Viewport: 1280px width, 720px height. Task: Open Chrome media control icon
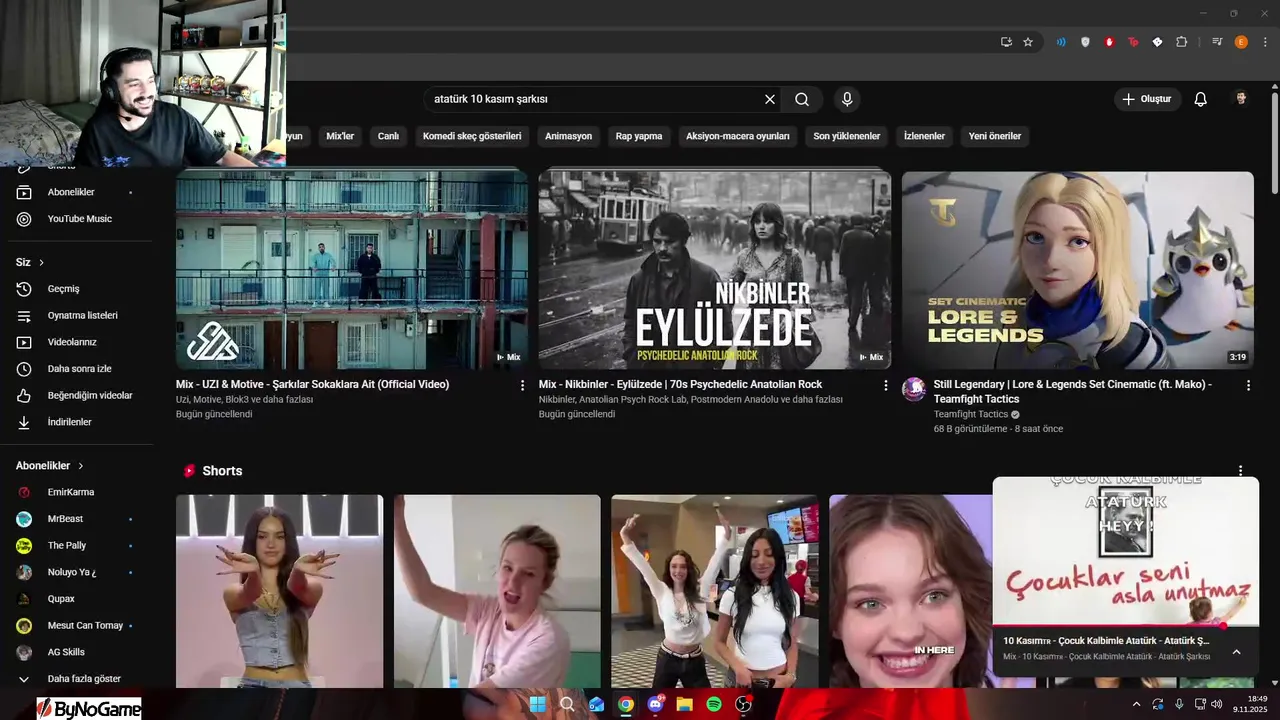tap(1217, 42)
